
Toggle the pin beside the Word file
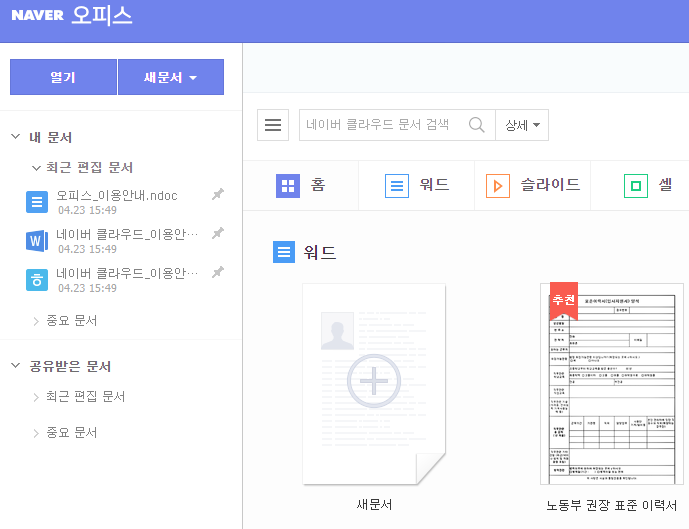pyautogui.click(x=218, y=233)
